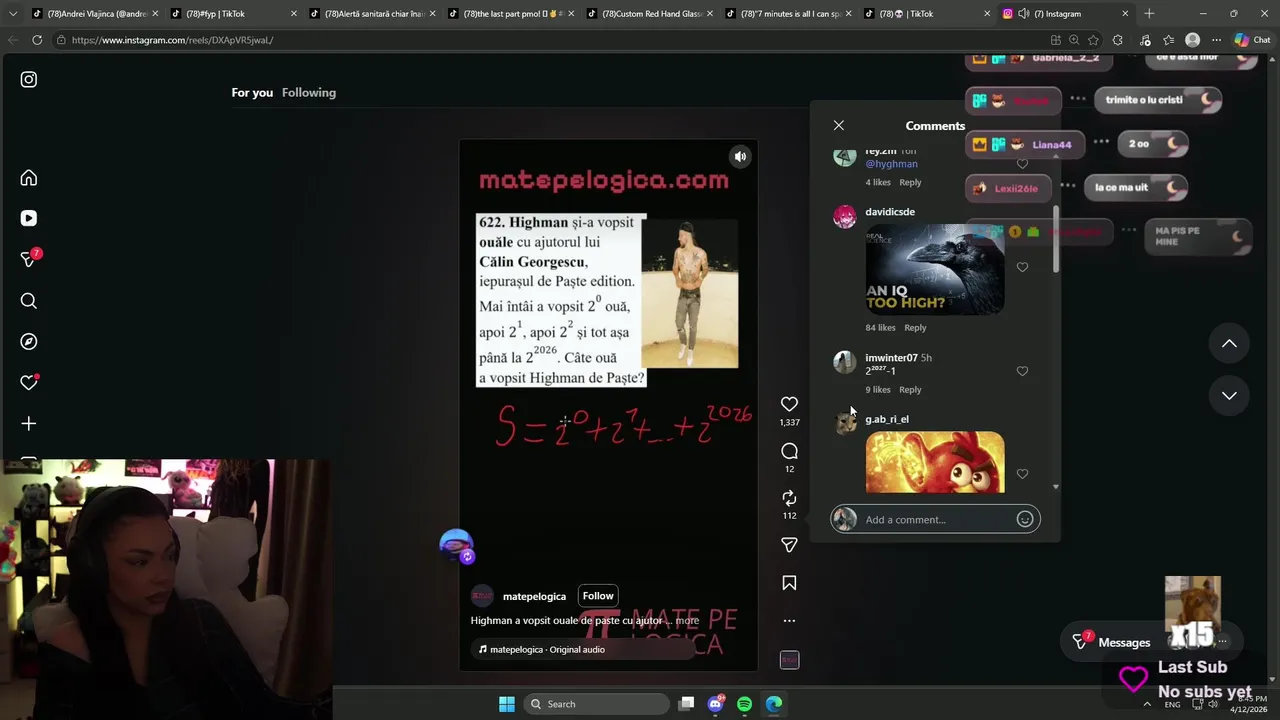Follow the matepelogica account
This screenshot has height=720, width=1280.
(x=598, y=596)
